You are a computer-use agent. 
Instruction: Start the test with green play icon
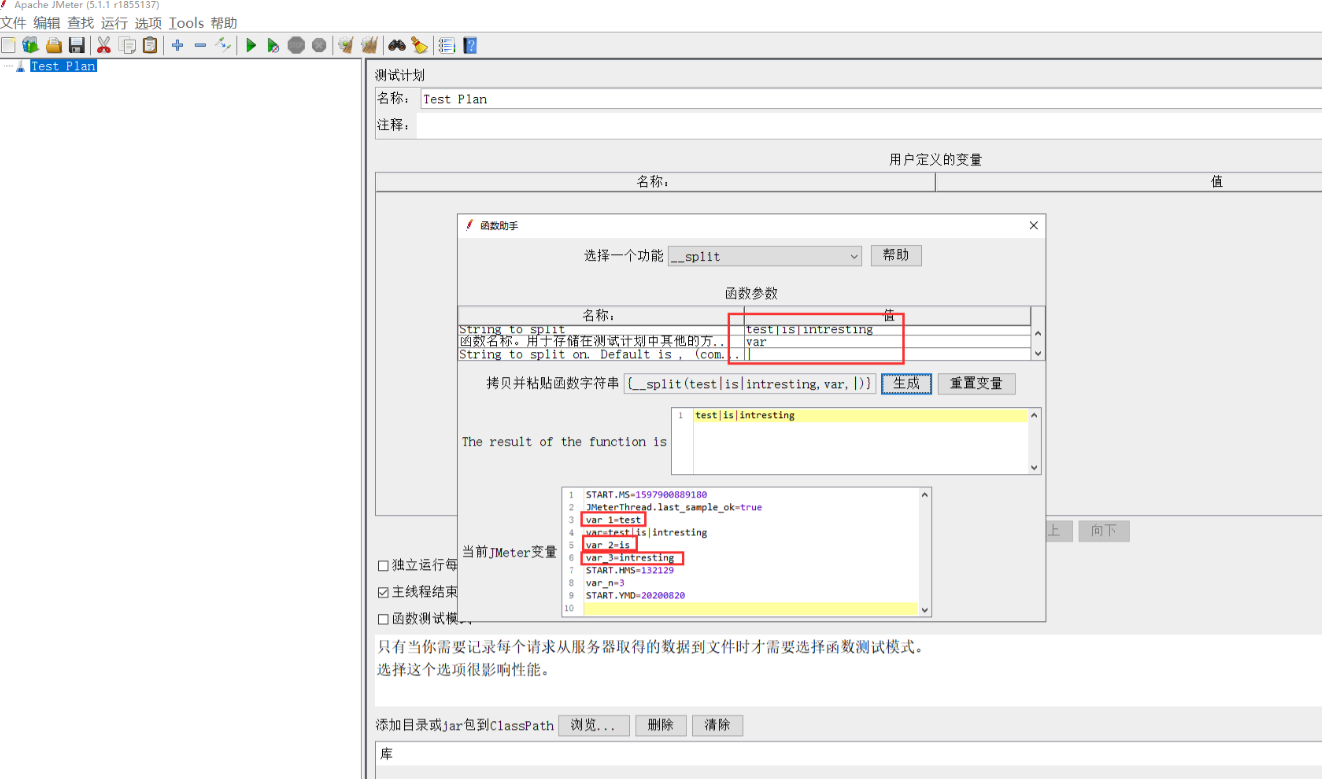[x=251, y=45]
